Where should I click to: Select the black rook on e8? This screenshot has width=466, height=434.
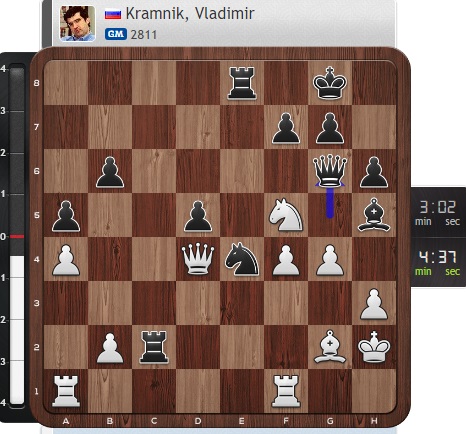(x=242, y=83)
